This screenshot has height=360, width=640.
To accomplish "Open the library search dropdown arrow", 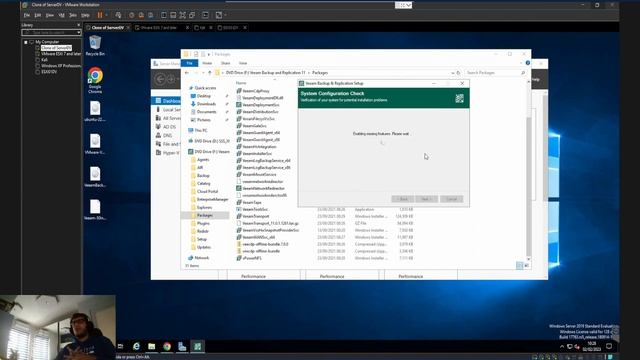I will tap(78, 32).
